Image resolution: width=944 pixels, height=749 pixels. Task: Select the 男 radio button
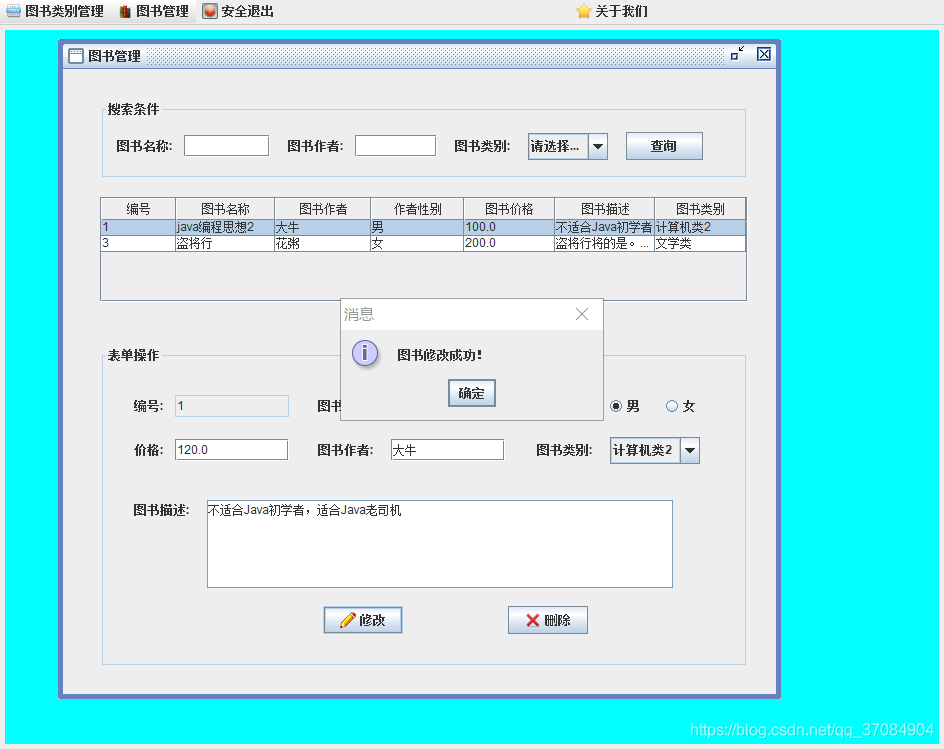coord(616,406)
